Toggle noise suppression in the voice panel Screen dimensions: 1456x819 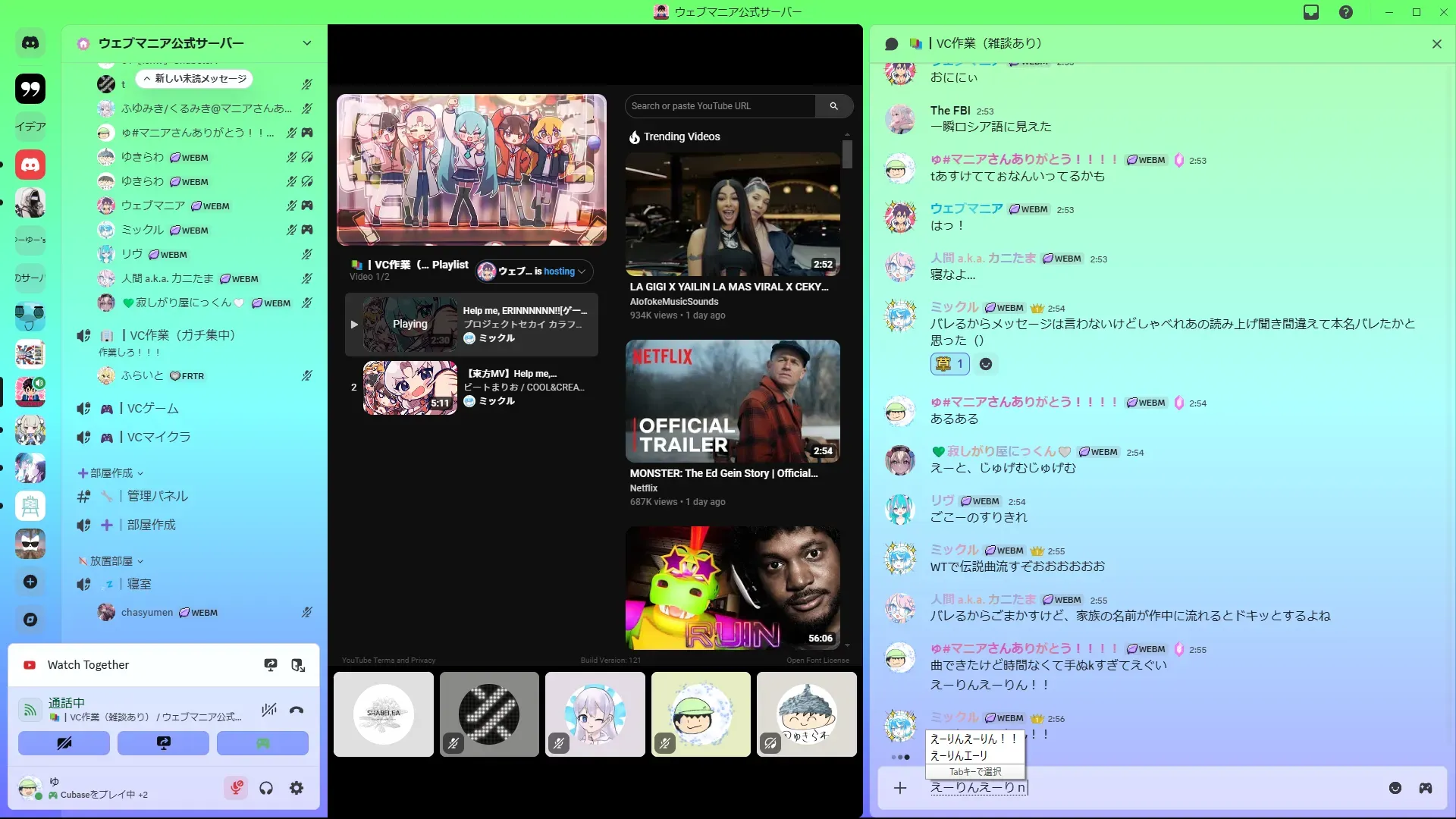tap(268, 710)
